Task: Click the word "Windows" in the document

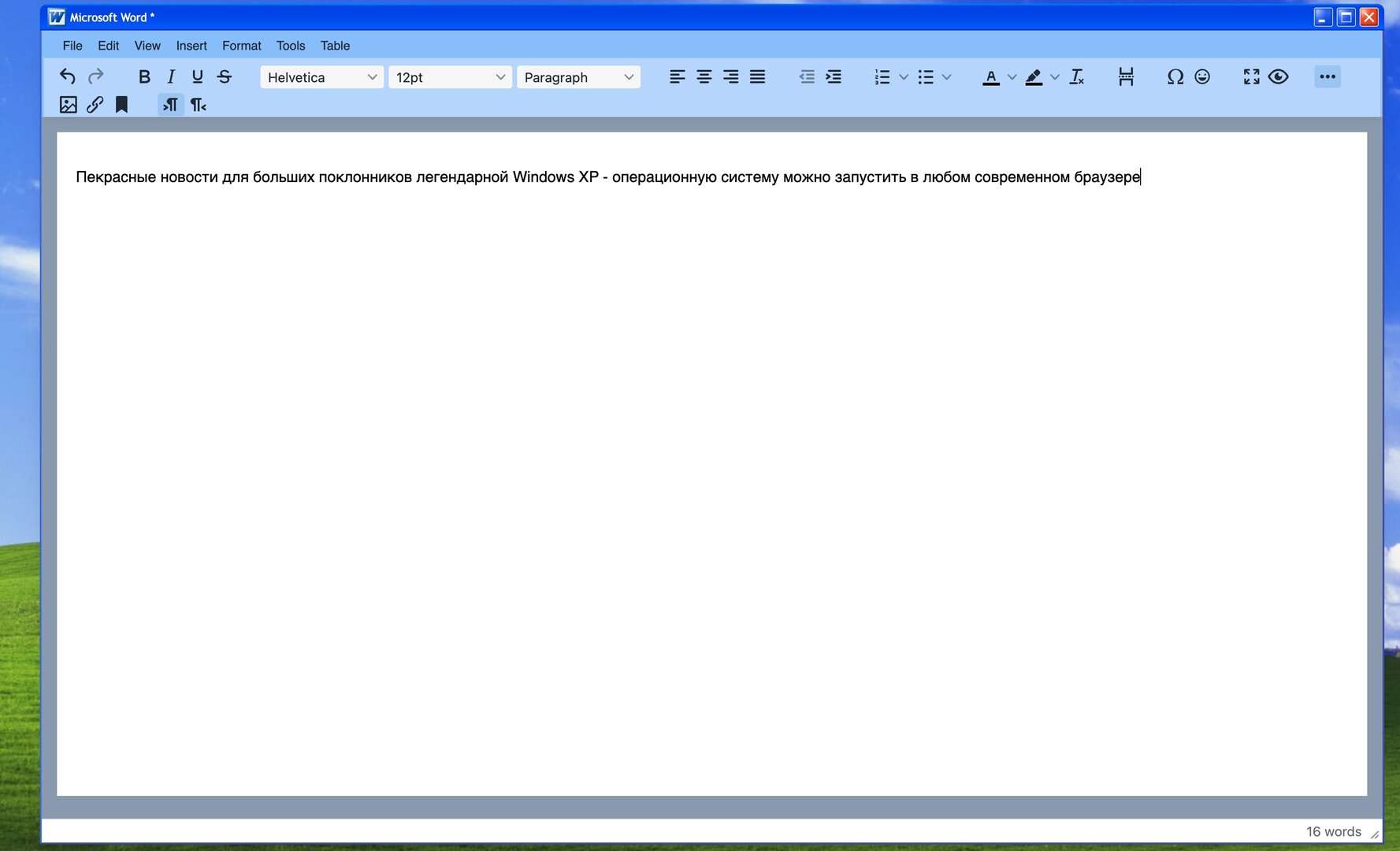Action: 544,177
